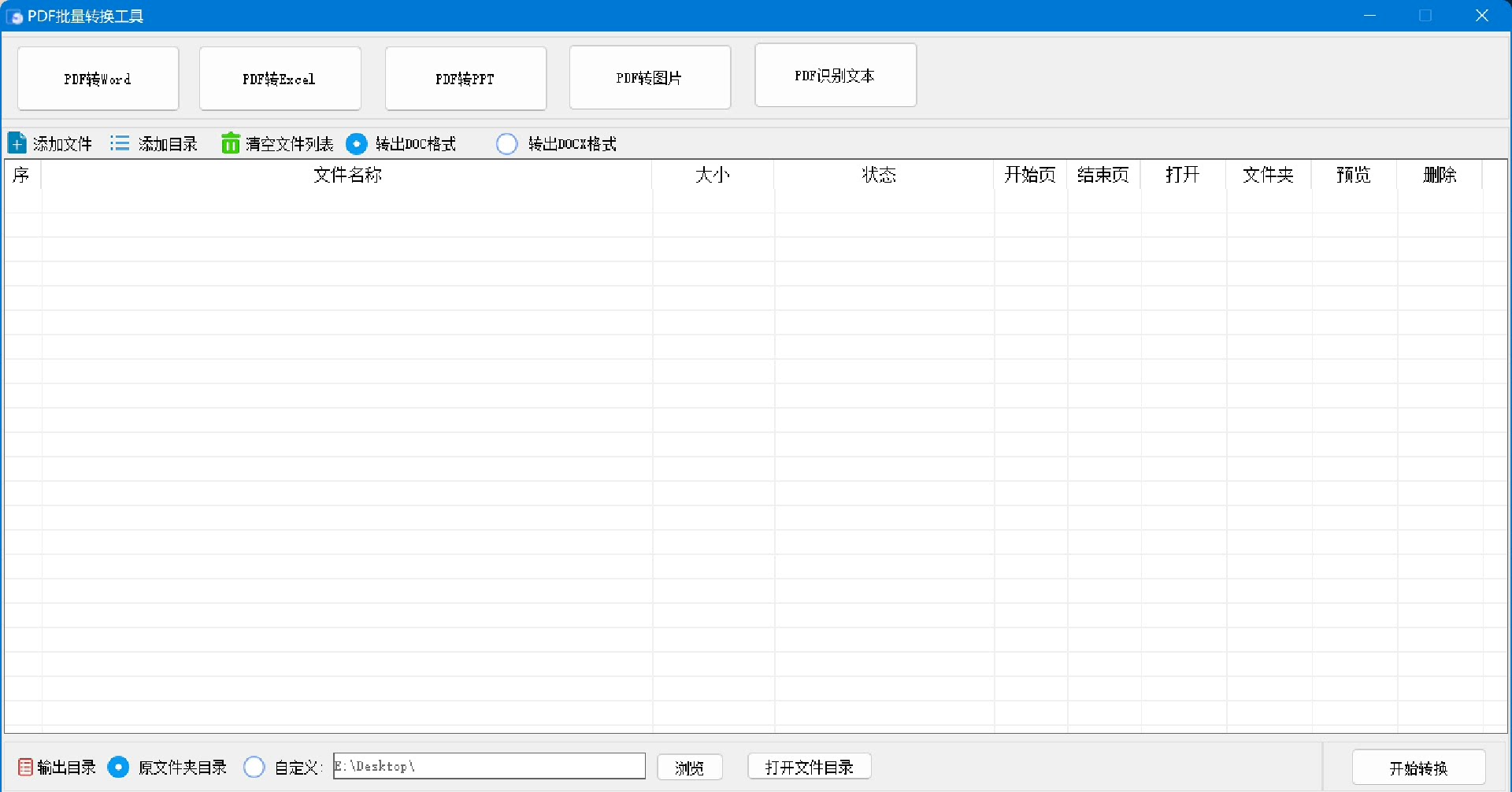Choose 自定义 output directory option
This screenshot has height=792, width=1512.
(x=254, y=767)
